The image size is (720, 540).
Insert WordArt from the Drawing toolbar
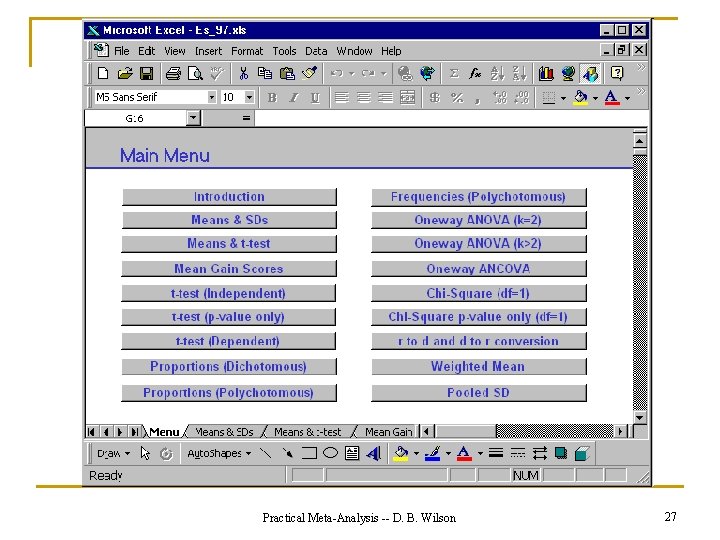(374, 453)
